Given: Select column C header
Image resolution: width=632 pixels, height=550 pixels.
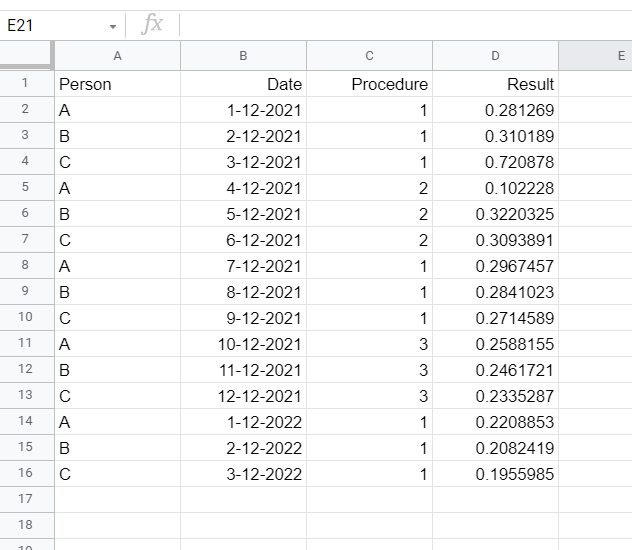Looking at the screenshot, I should [369, 56].
